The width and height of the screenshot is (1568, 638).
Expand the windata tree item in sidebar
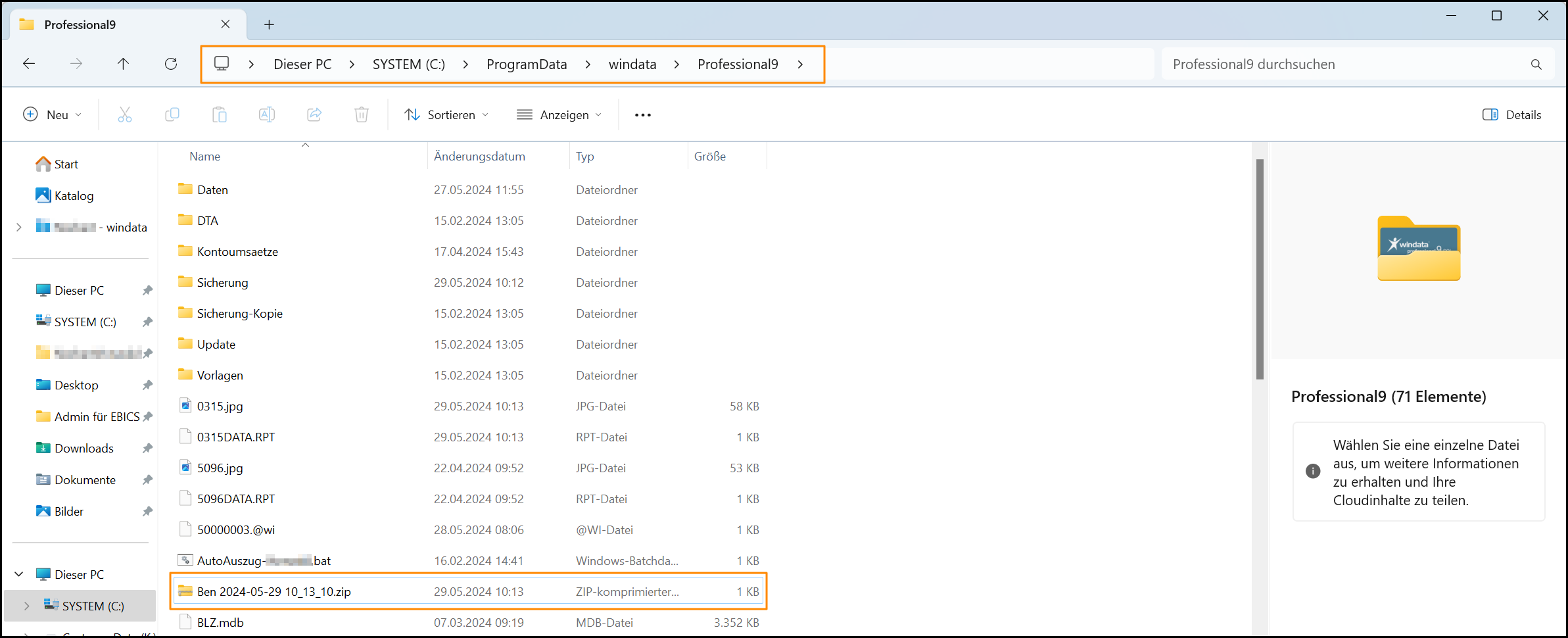(19, 228)
